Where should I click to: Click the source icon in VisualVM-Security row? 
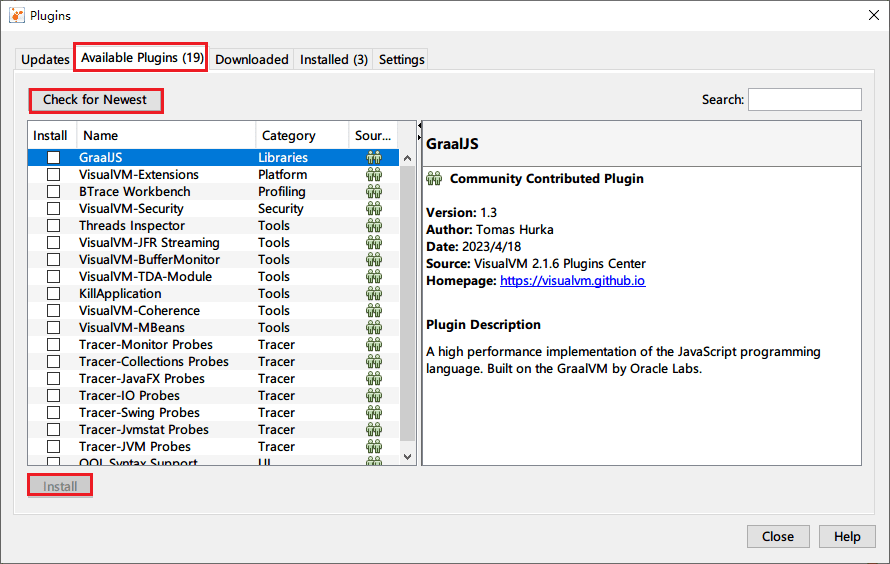373,209
